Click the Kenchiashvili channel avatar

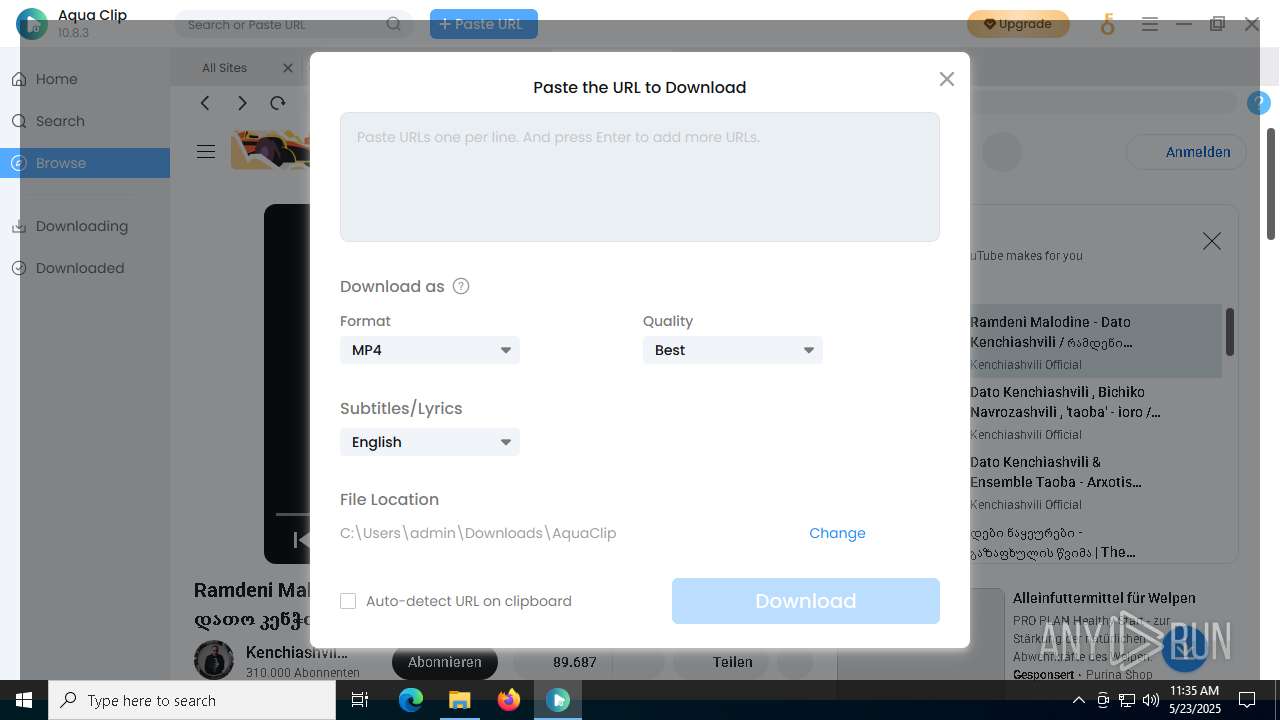(214, 661)
